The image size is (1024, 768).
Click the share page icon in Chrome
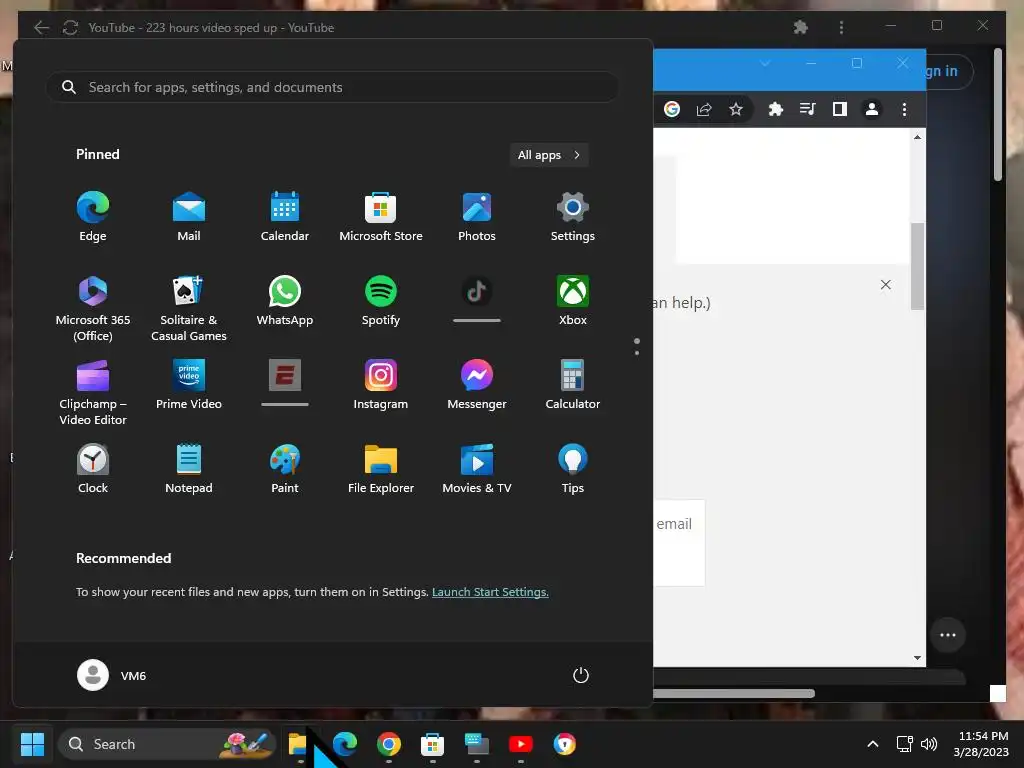coord(704,109)
